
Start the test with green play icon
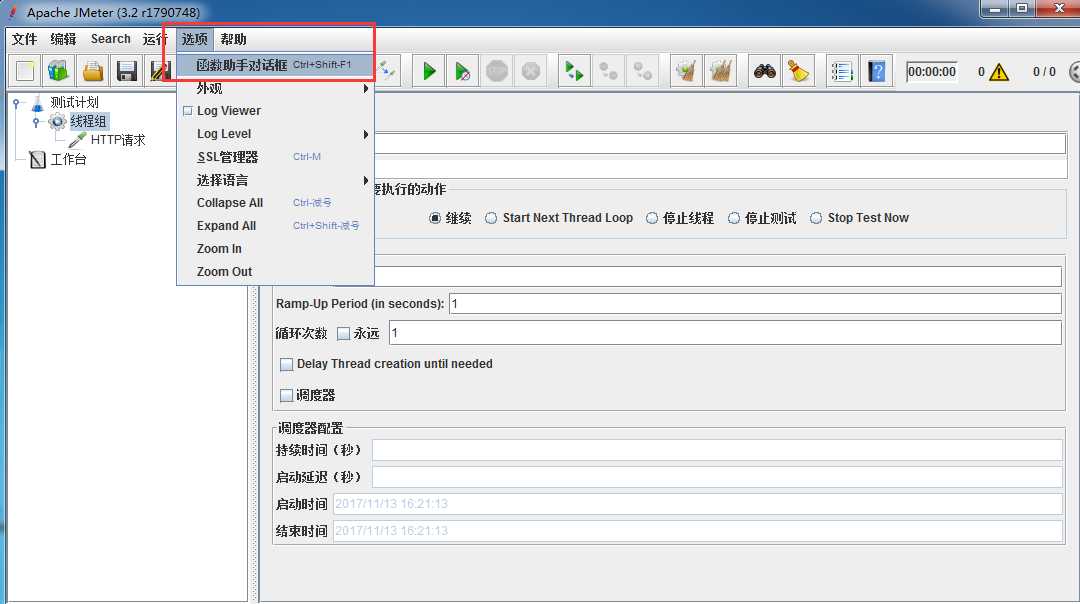(429, 71)
